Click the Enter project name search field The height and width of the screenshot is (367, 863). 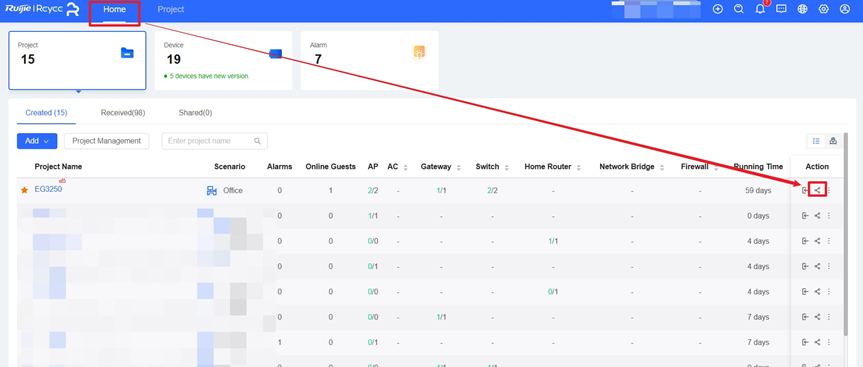(x=215, y=141)
